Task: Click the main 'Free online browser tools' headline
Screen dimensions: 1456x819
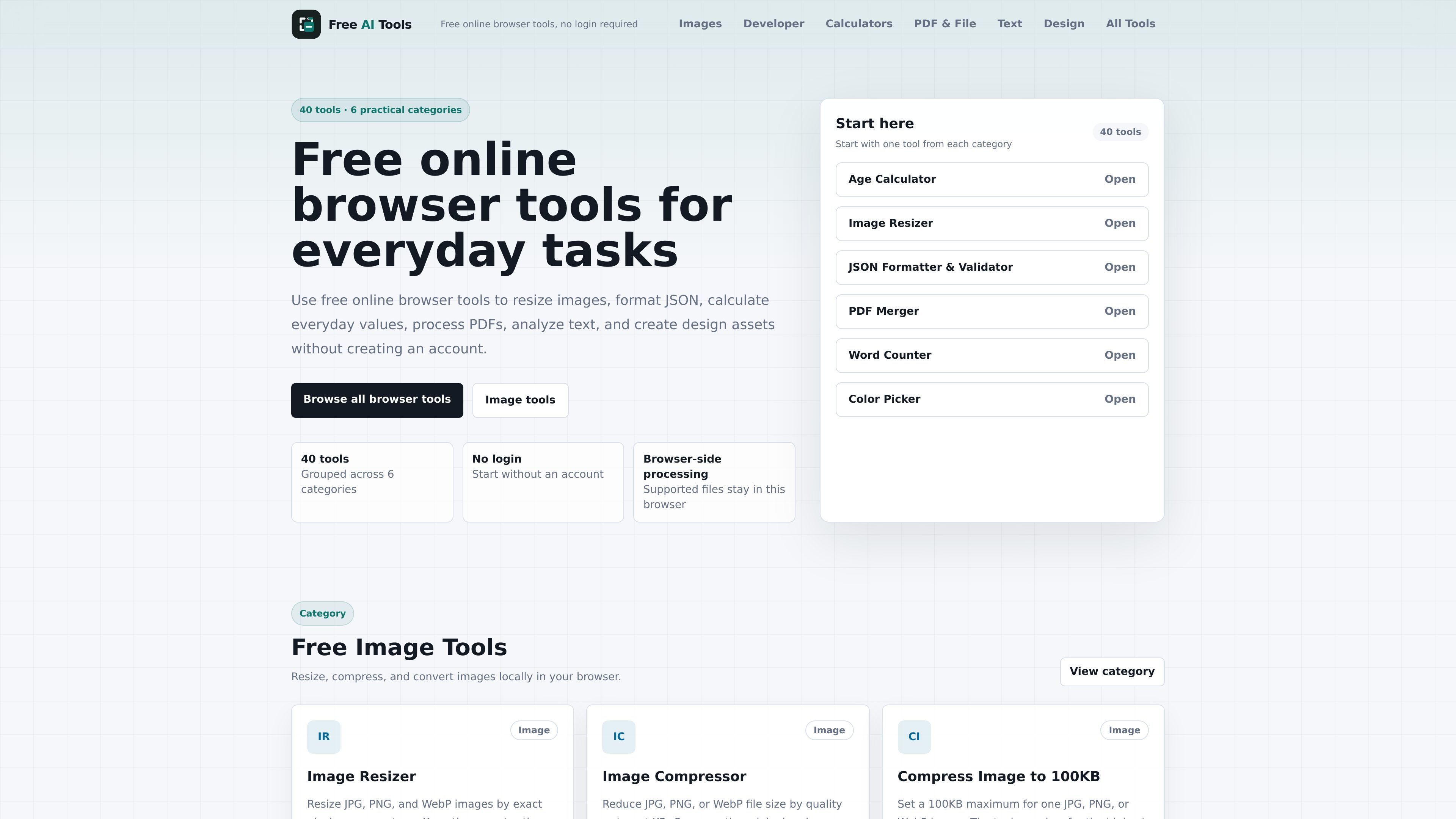Action: click(x=511, y=205)
